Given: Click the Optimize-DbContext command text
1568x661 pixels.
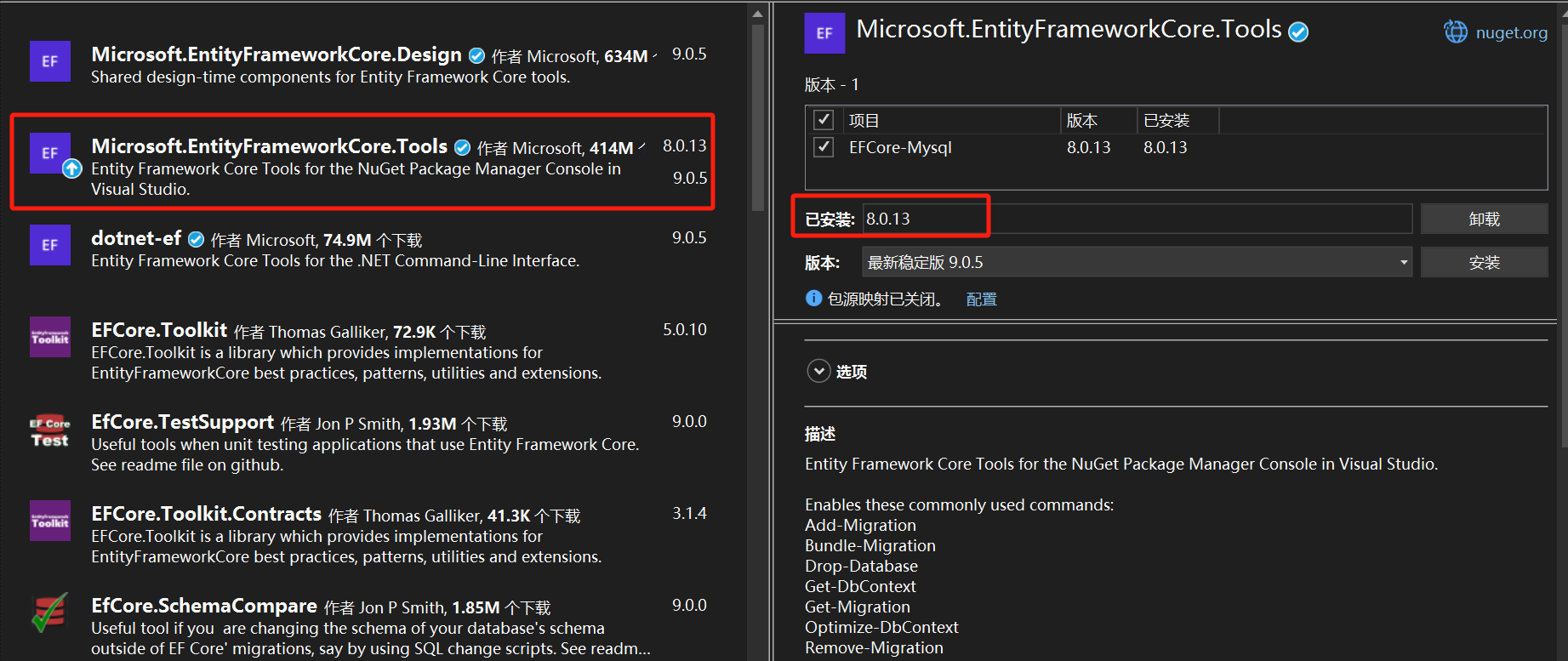Looking at the screenshot, I should 881,627.
